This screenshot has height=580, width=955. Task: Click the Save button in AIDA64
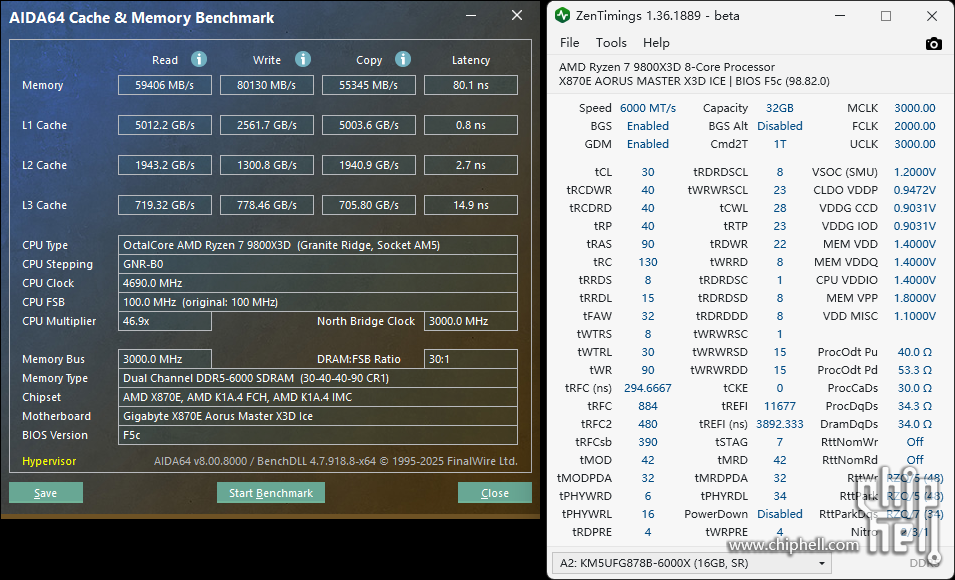46,493
